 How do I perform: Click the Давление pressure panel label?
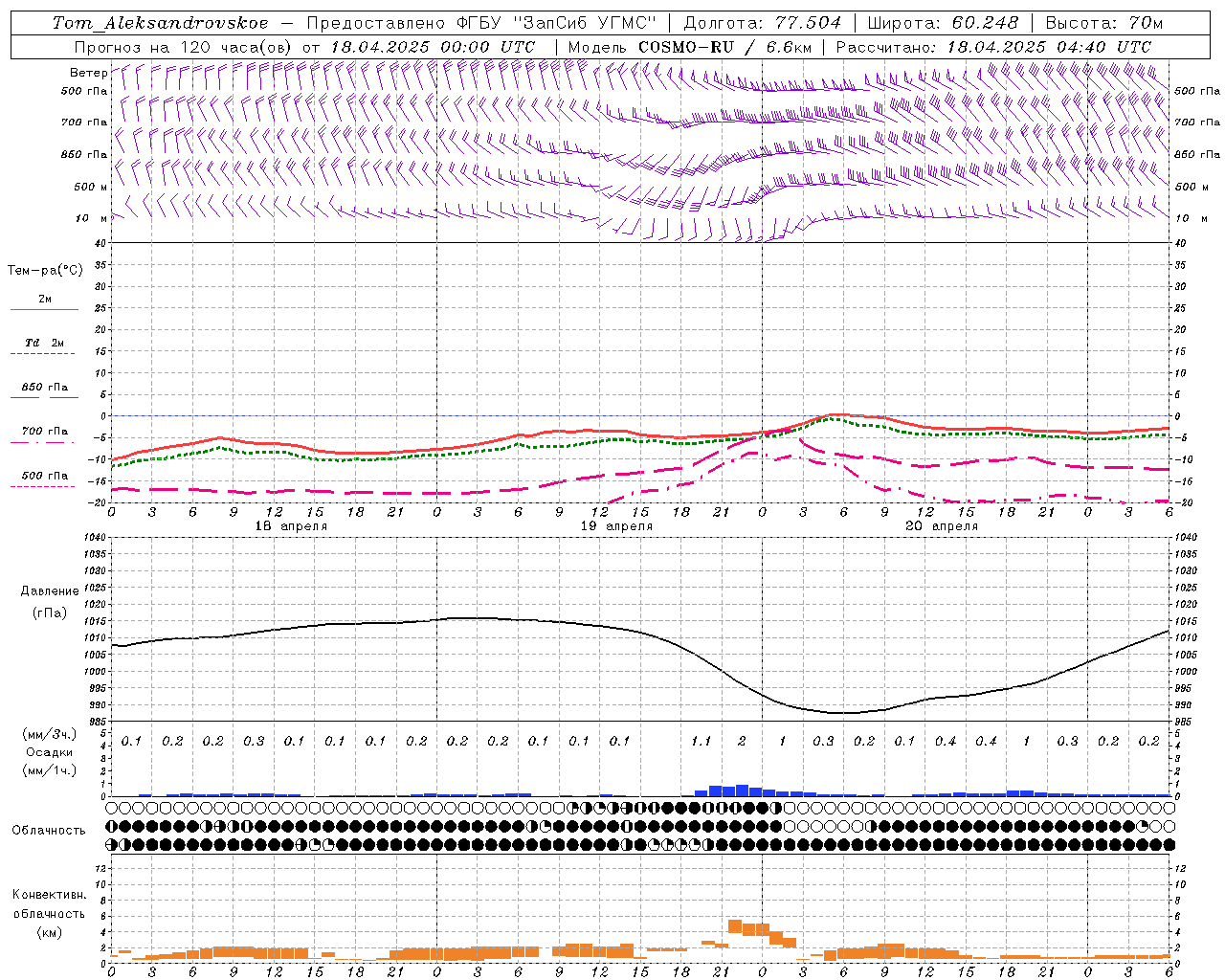50,591
